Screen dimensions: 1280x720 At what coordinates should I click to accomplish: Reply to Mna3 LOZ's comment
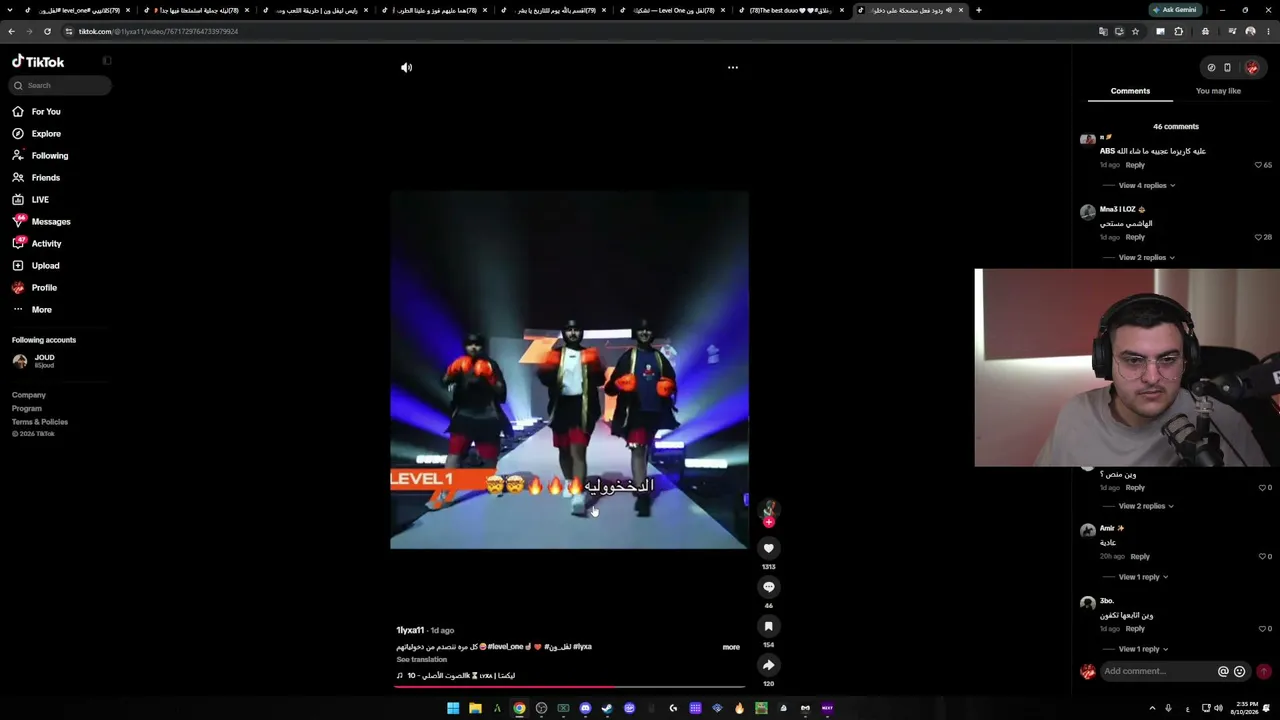point(1135,237)
